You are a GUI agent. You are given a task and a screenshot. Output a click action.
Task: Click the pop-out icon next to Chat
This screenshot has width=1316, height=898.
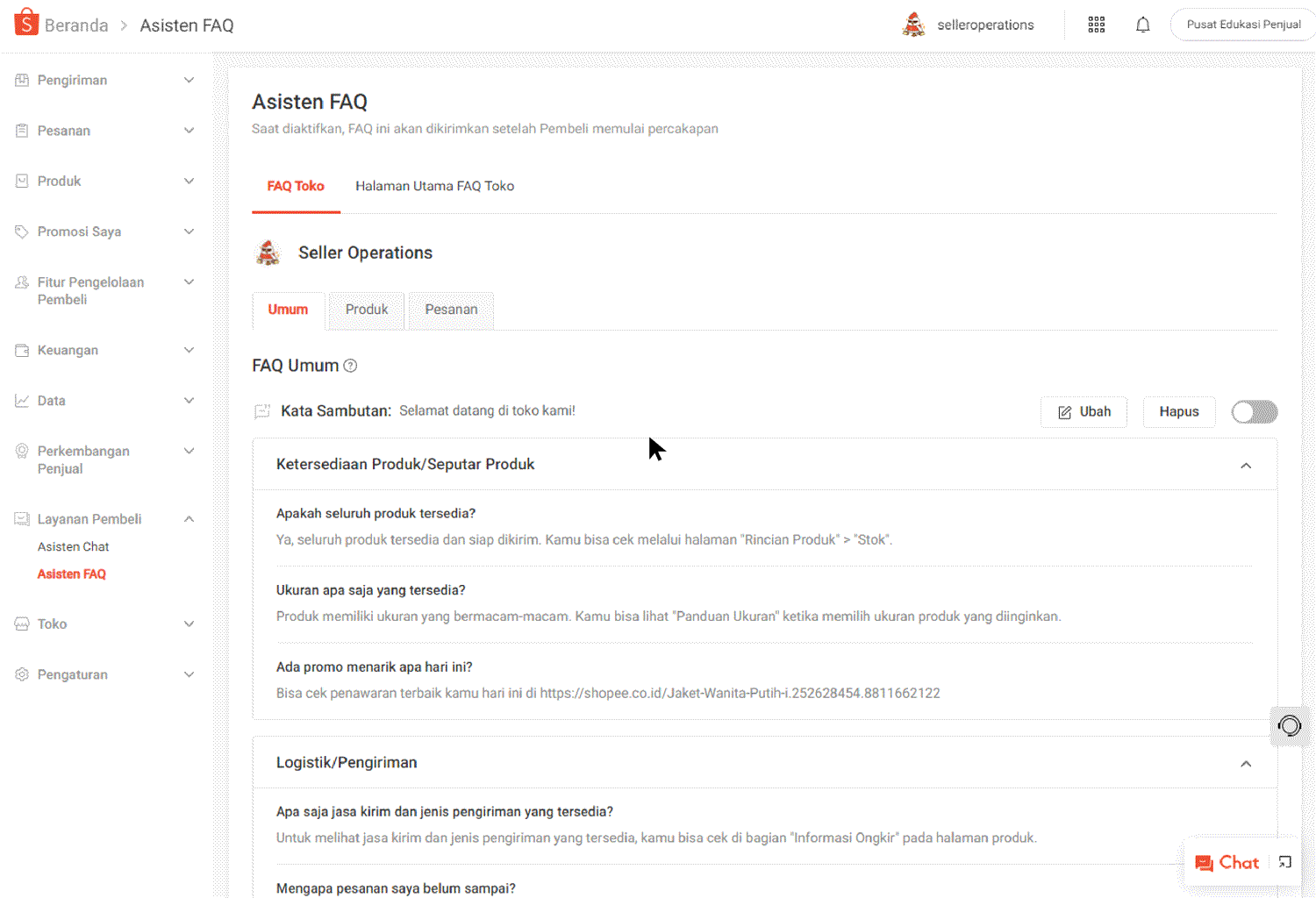[1284, 862]
